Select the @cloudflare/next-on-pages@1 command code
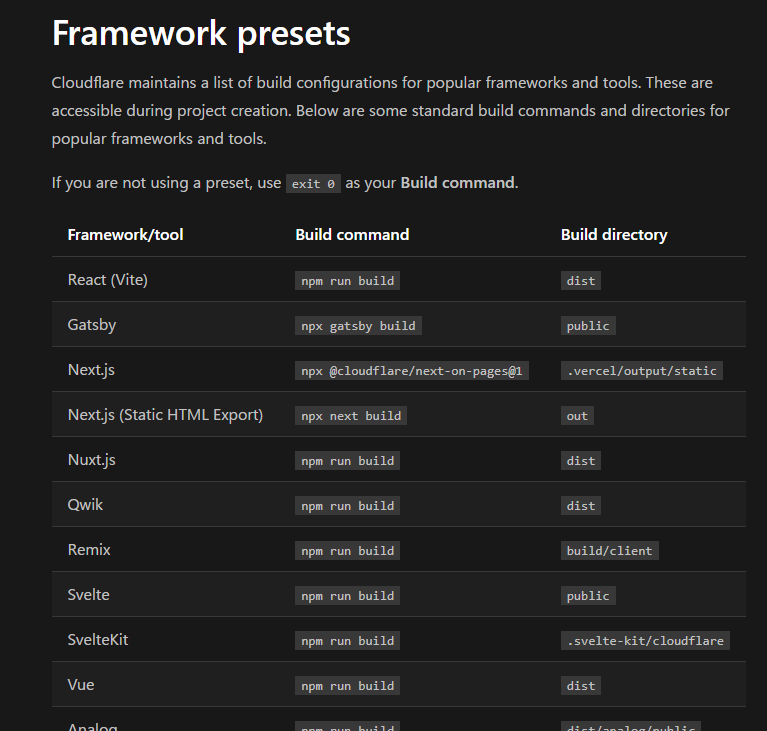 [411, 371]
